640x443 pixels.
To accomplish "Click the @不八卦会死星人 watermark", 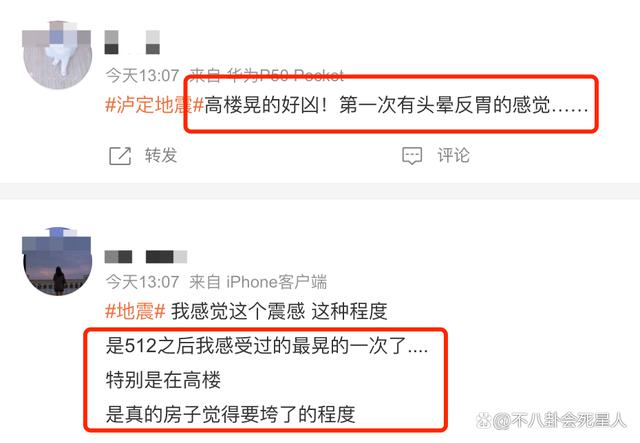I will (551, 420).
